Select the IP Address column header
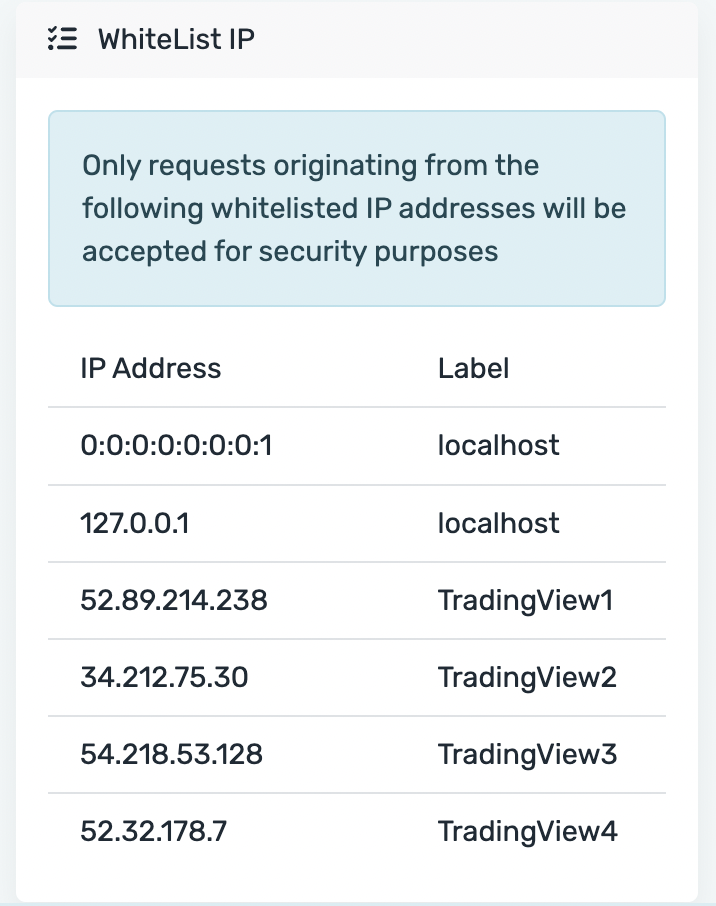Viewport: 716px width, 906px height. click(x=151, y=368)
